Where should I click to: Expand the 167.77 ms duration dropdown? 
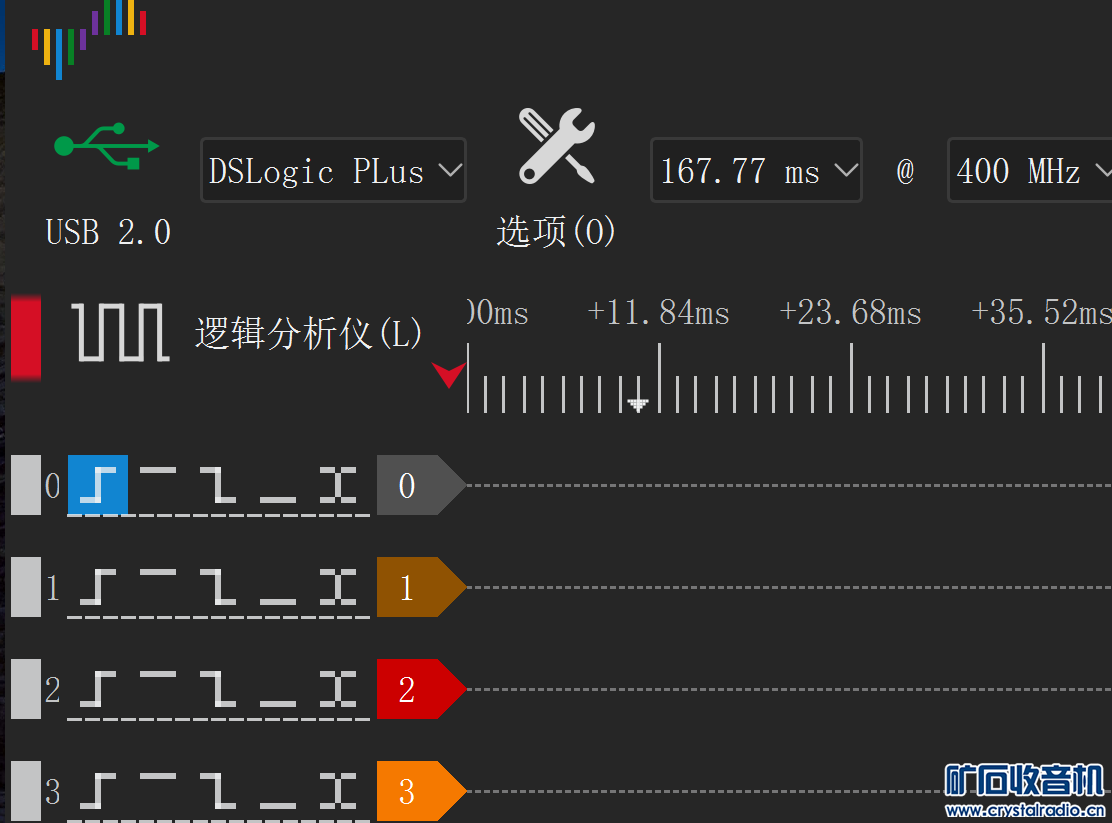click(756, 170)
